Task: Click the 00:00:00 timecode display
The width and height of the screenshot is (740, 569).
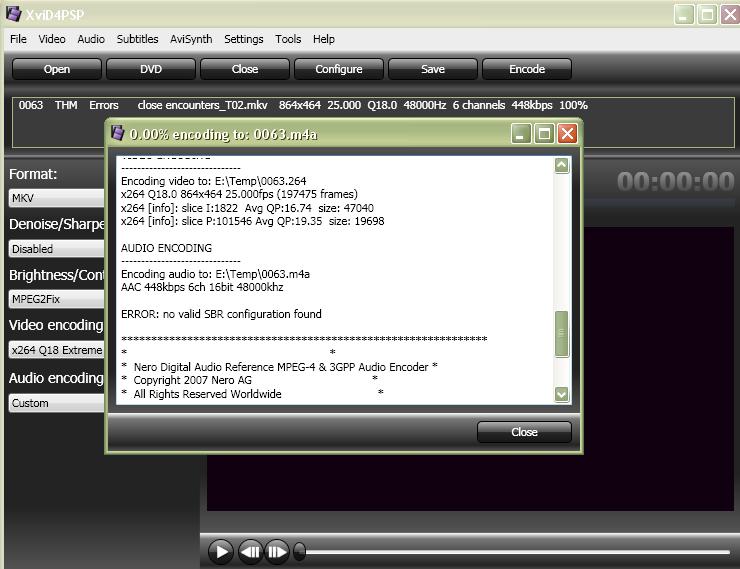Action: (x=676, y=182)
